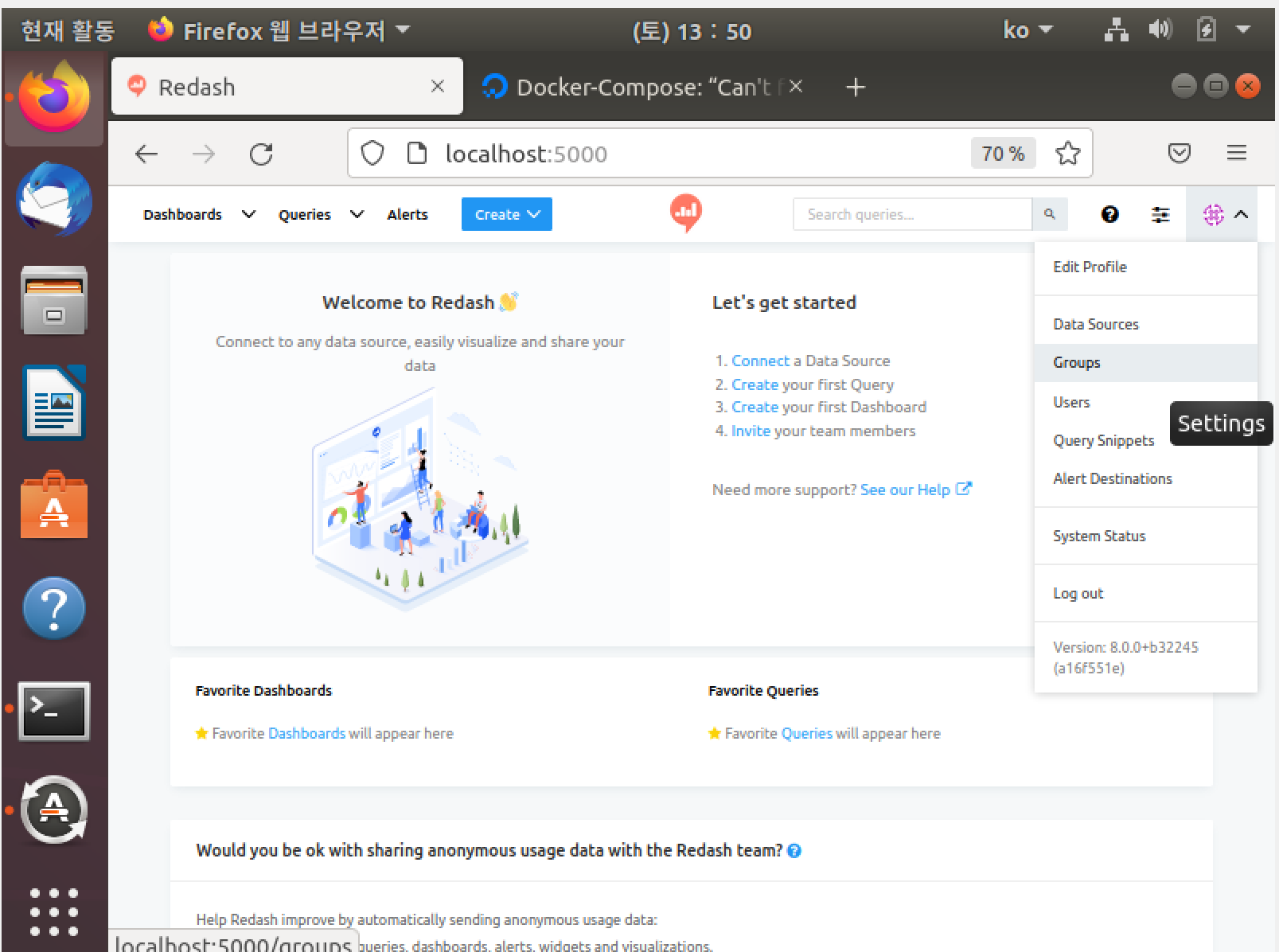1279x952 pixels.
Task: Click the browser forward arrow
Action: (204, 154)
